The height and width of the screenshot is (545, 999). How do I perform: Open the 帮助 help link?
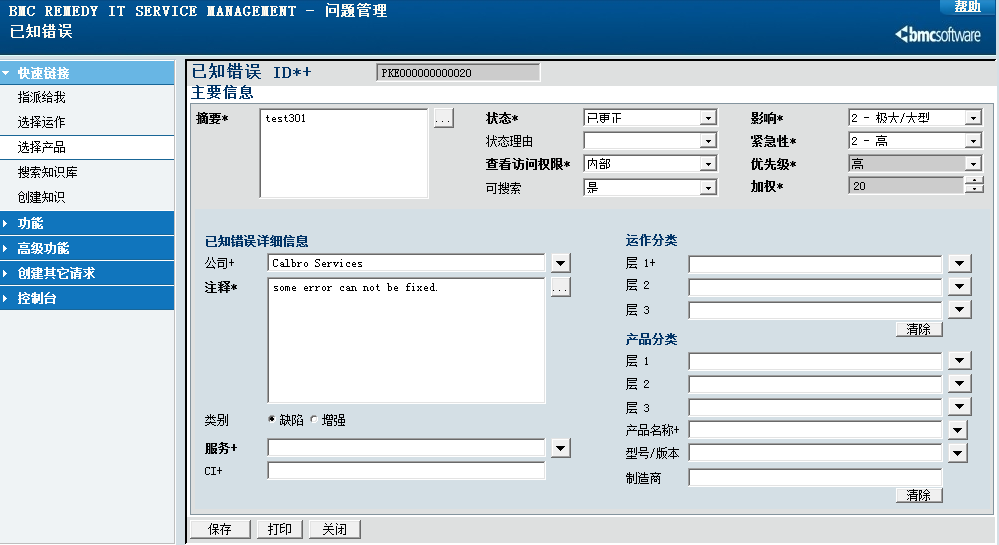(967, 6)
